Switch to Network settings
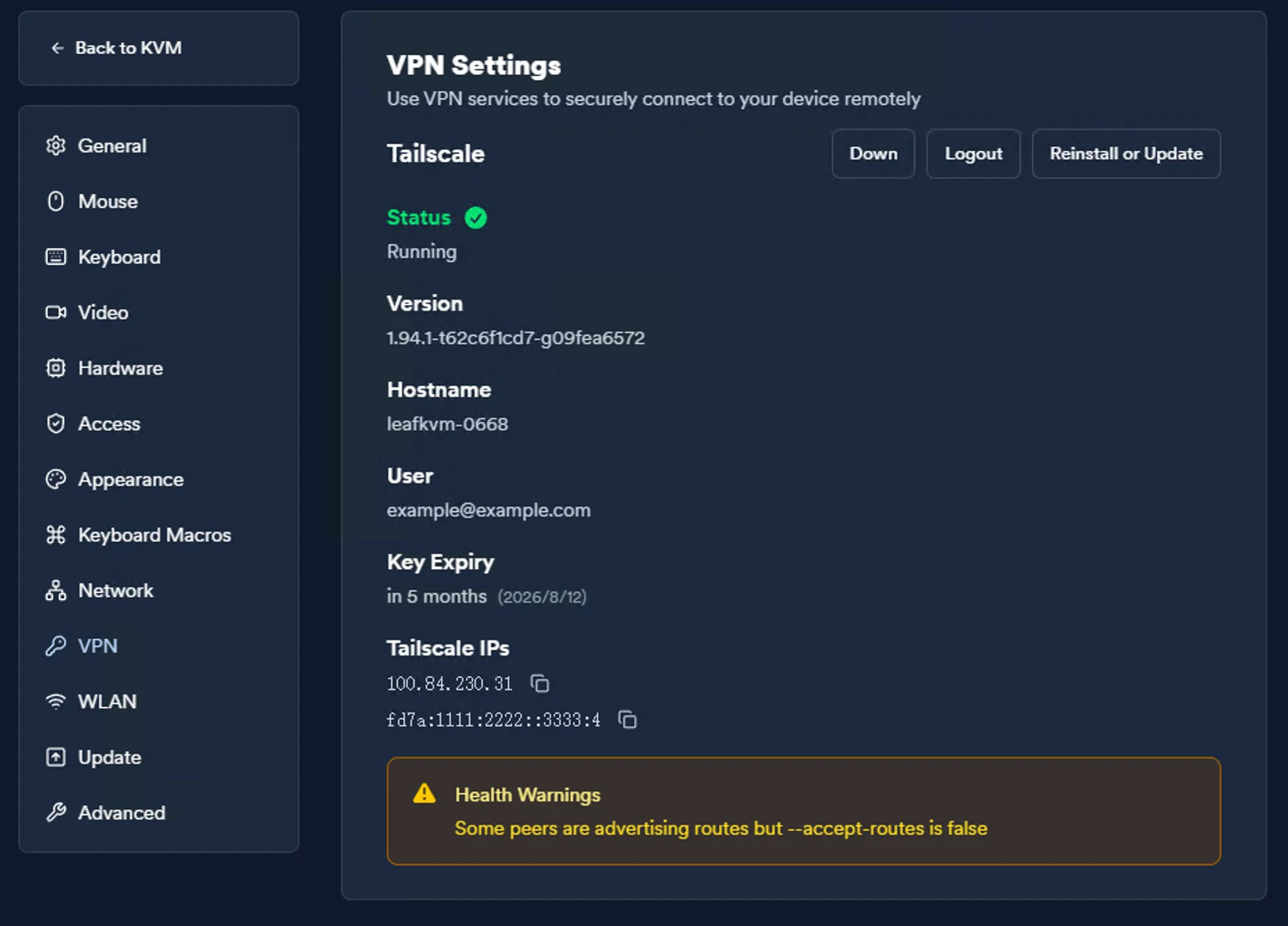1288x926 pixels. (115, 591)
